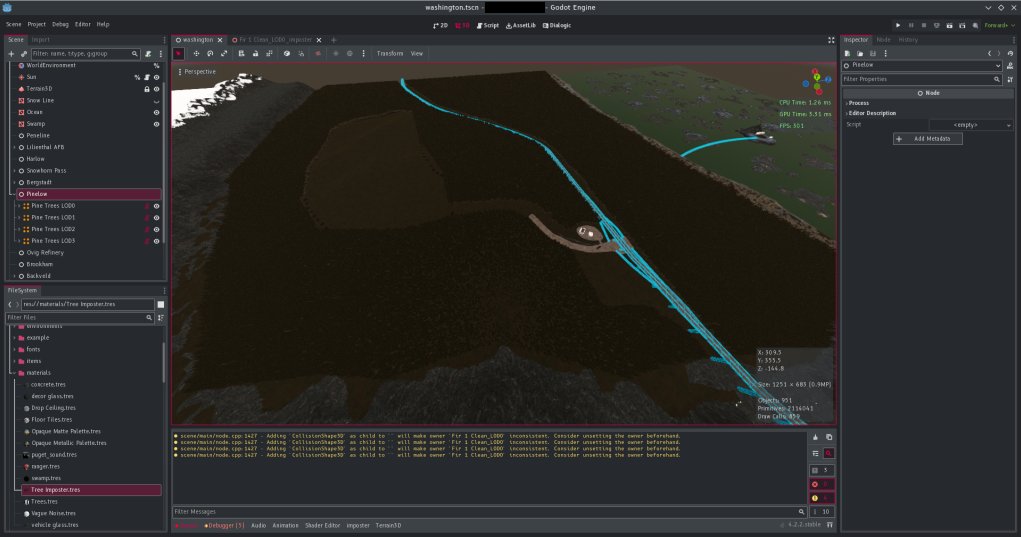Copy Output log selection icon

(829, 437)
